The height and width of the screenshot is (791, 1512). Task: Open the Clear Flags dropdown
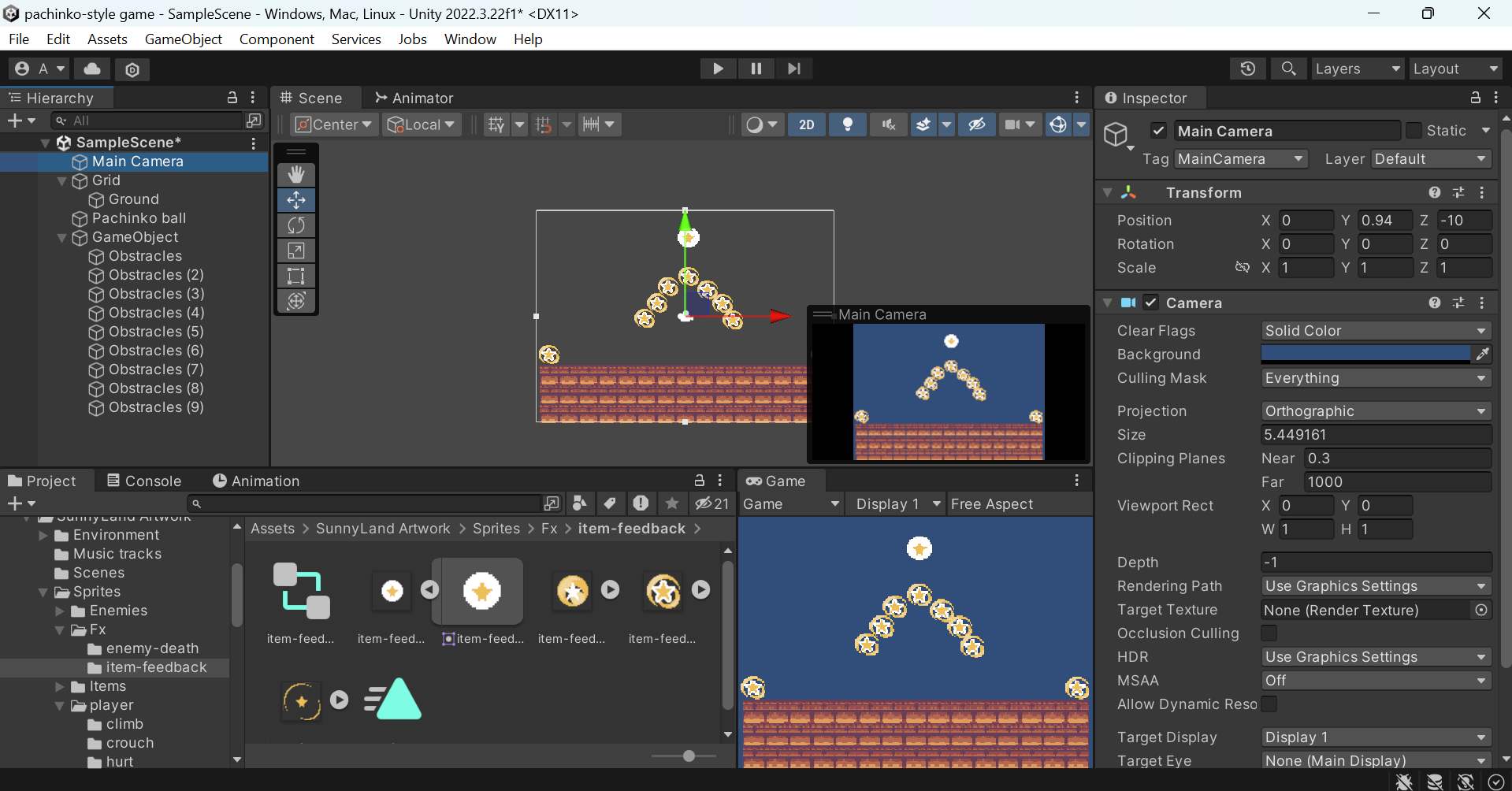click(x=1375, y=330)
